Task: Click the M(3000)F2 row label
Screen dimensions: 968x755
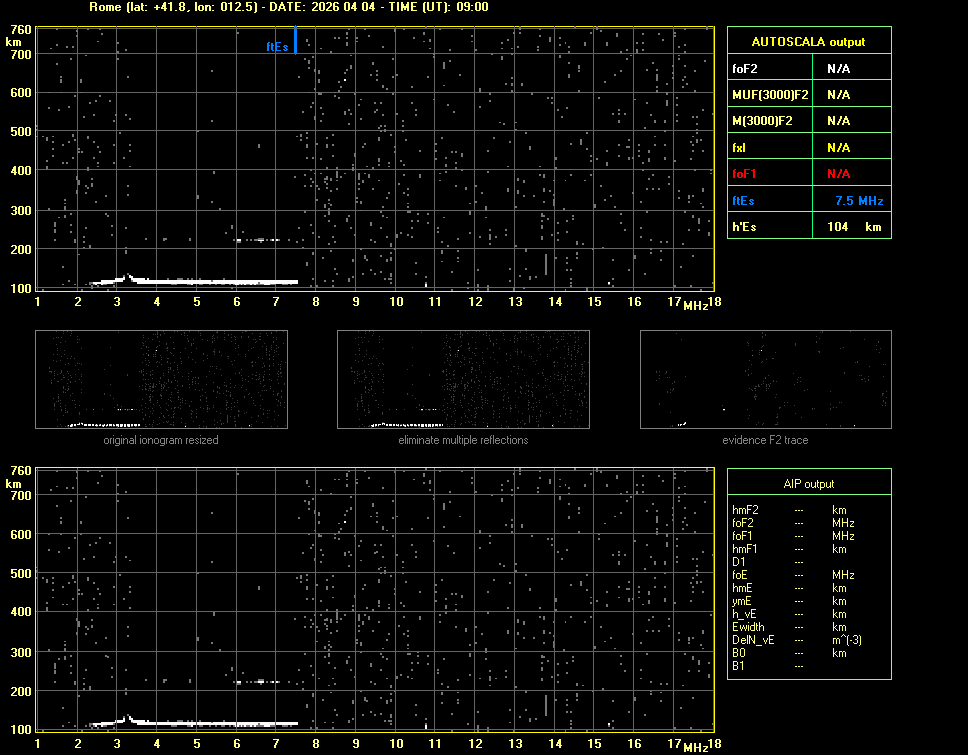Action: pos(762,121)
